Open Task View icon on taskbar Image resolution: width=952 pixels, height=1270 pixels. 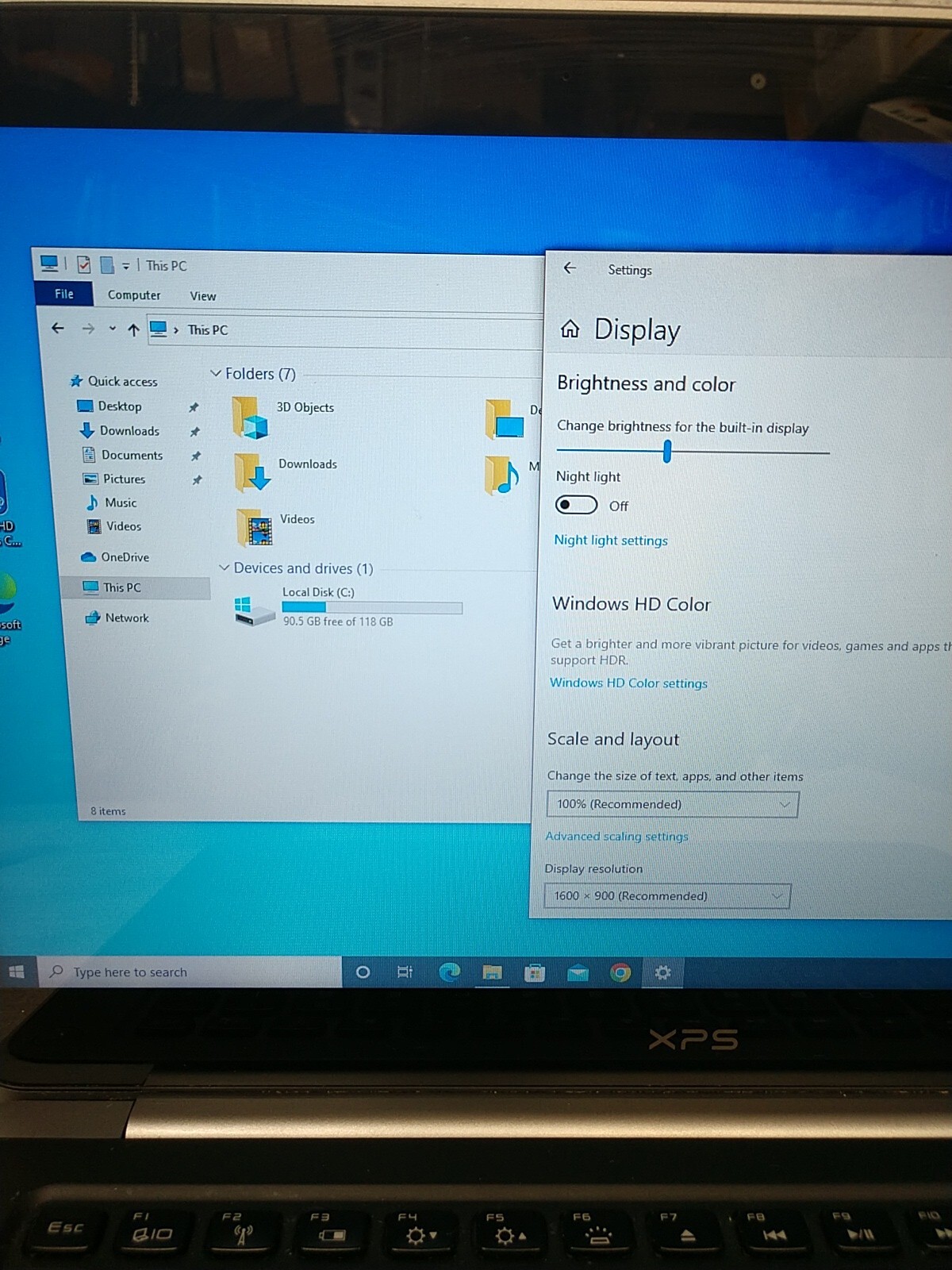pyautogui.click(x=405, y=972)
